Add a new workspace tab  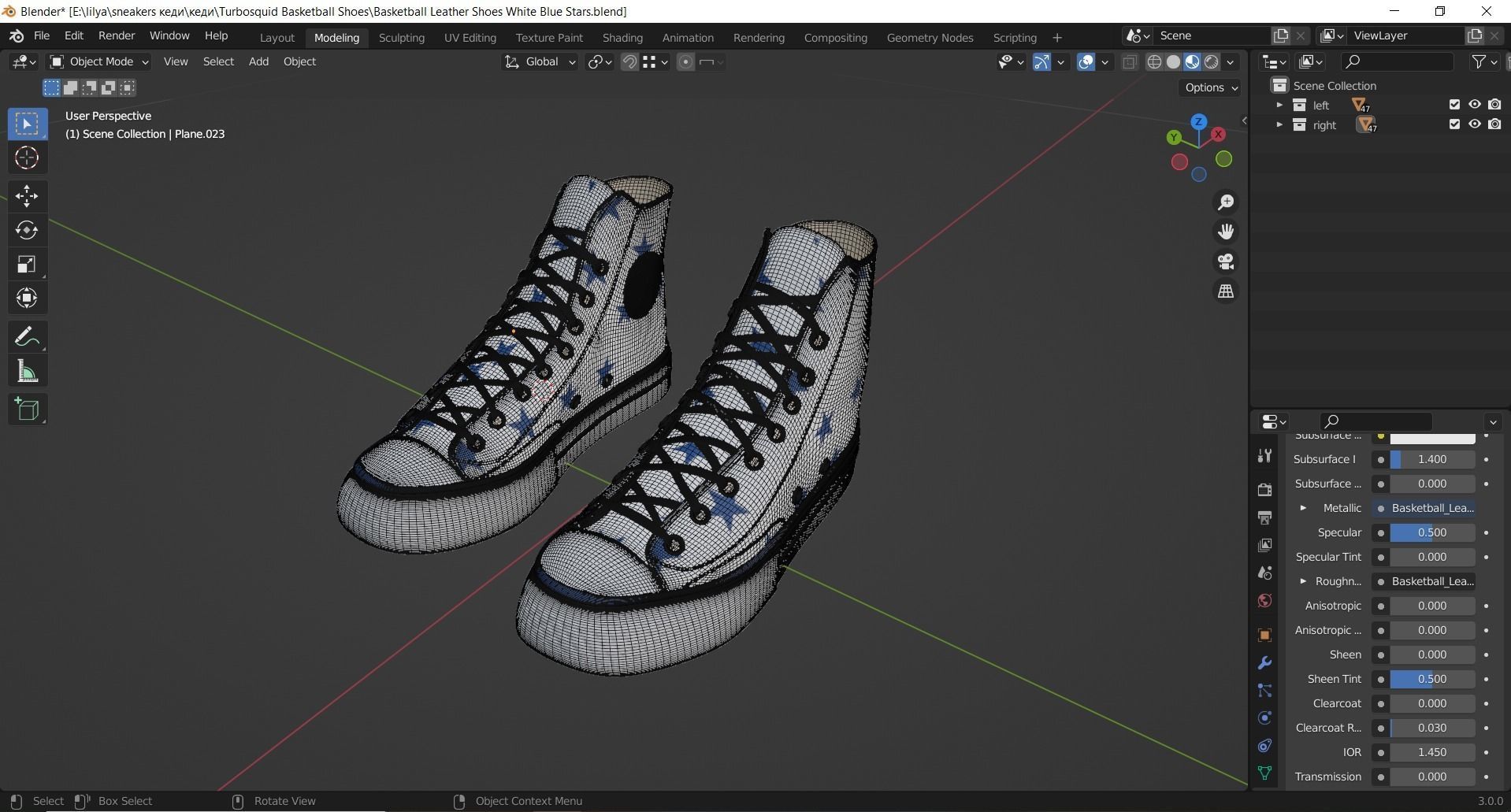point(1057,38)
